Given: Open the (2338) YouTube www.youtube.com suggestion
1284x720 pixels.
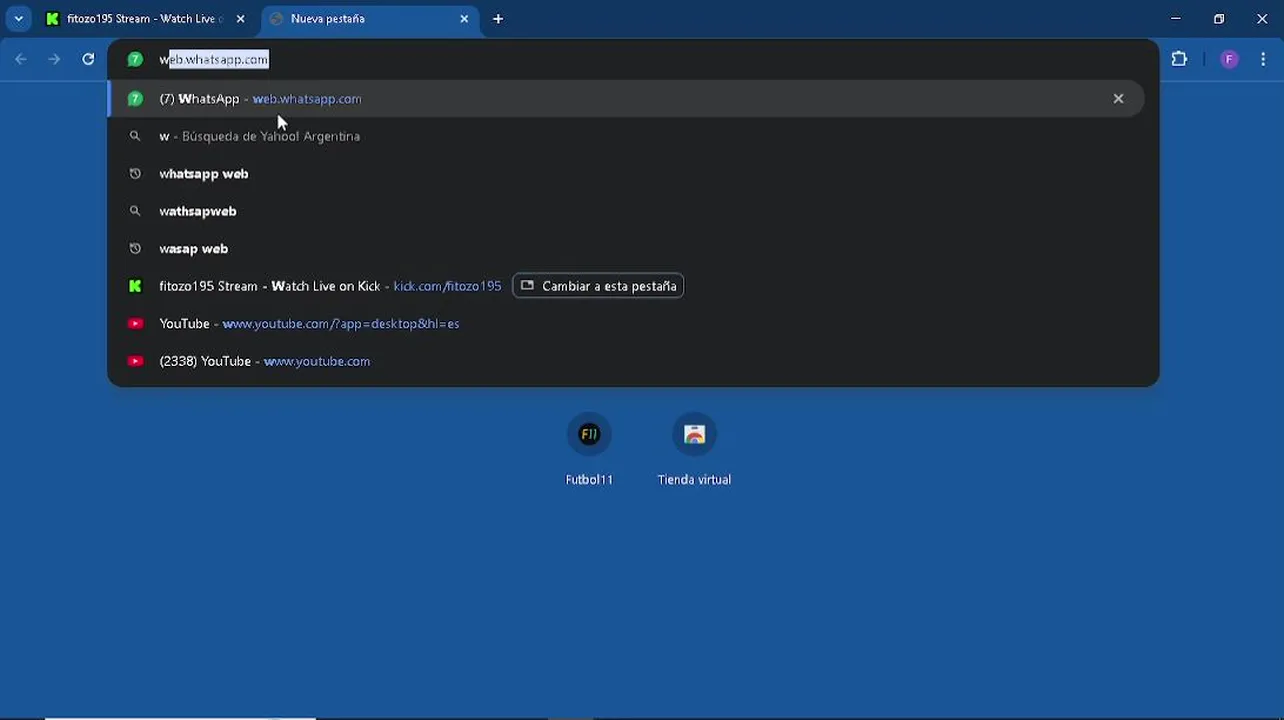Looking at the screenshot, I should click(x=625, y=361).
